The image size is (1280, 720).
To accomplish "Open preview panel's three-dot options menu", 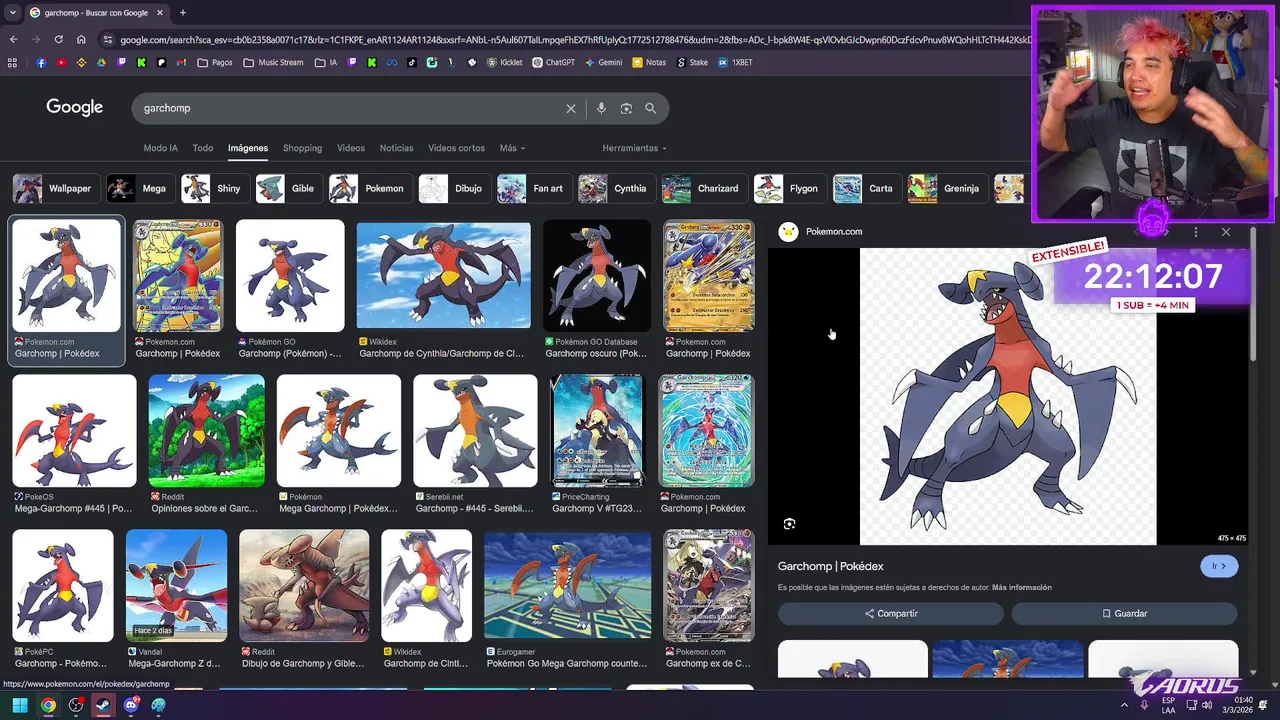I will pos(1195,232).
